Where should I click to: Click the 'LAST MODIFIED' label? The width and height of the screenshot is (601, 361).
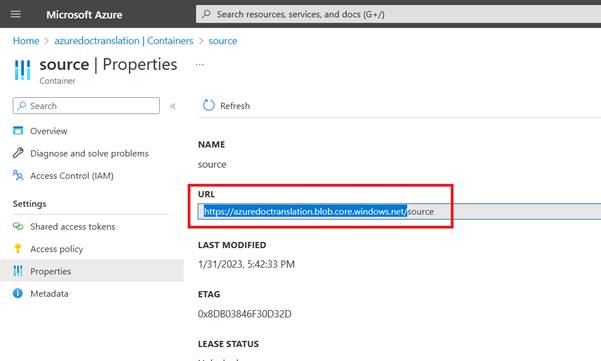232,245
